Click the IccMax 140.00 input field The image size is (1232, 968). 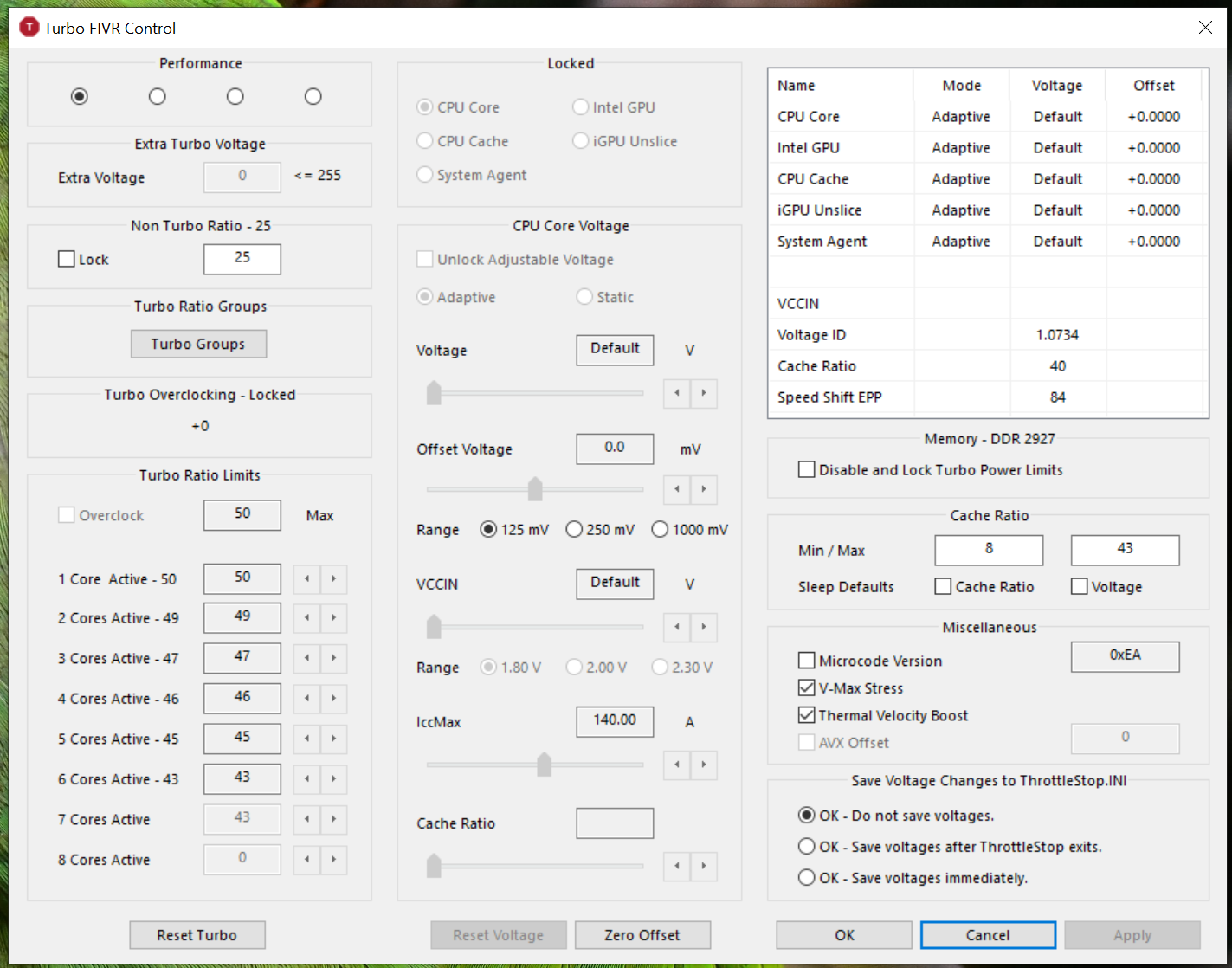(615, 721)
